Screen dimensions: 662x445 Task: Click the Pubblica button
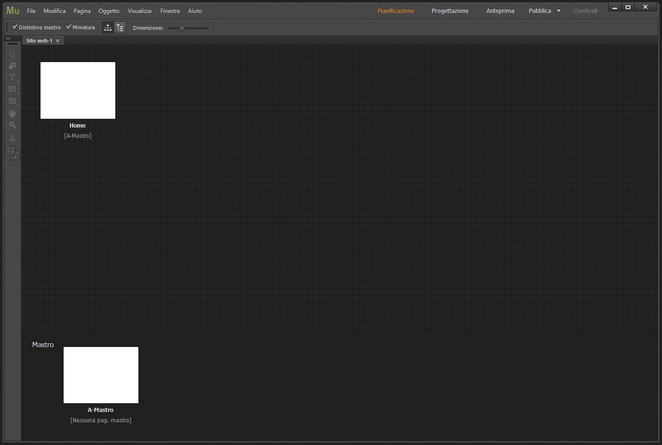point(540,11)
